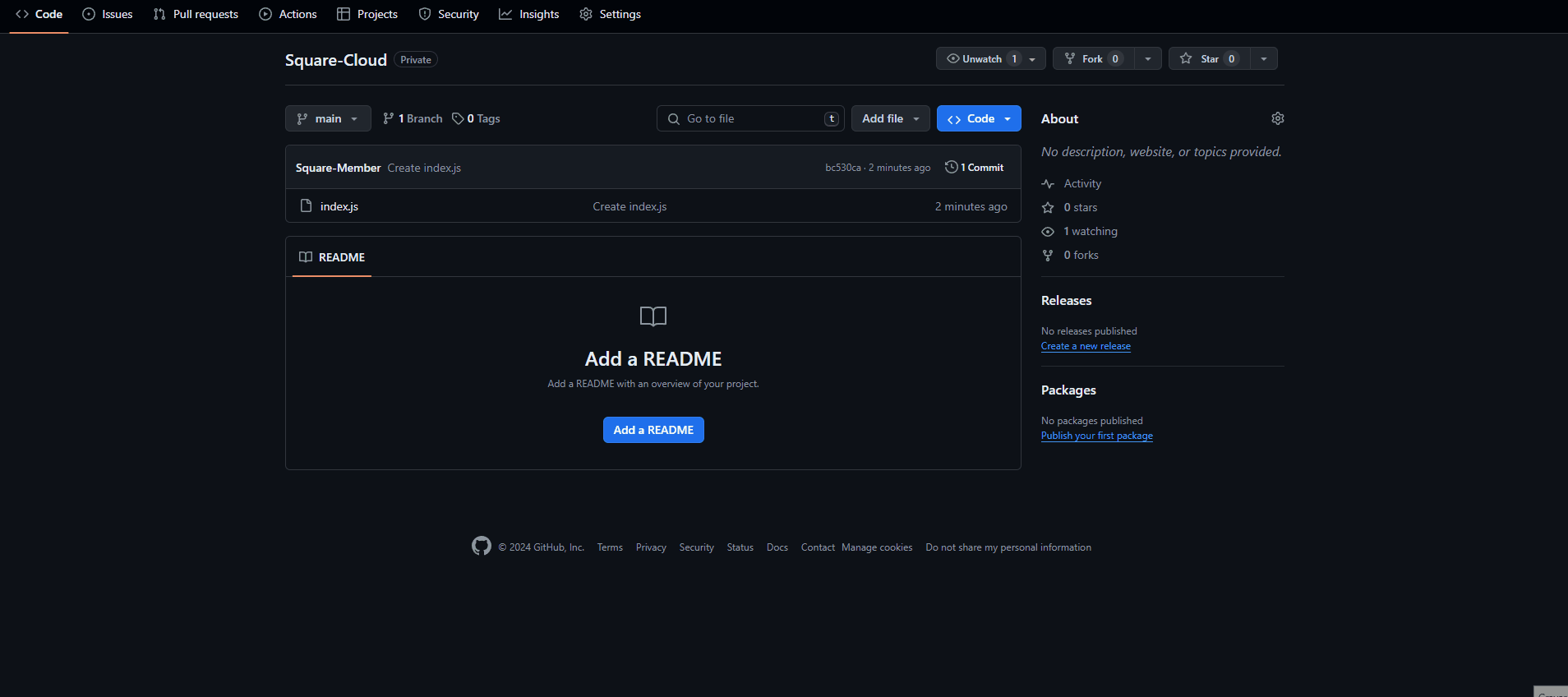This screenshot has width=1568, height=697.
Task: Click the pulse icon beside Activity
Action: [x=1048, y=184]
